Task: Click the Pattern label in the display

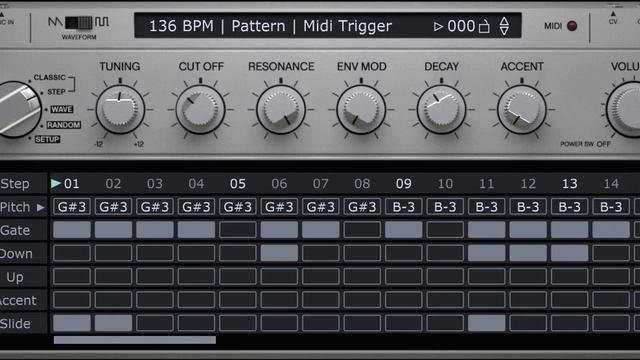Action: click(258, 26)
